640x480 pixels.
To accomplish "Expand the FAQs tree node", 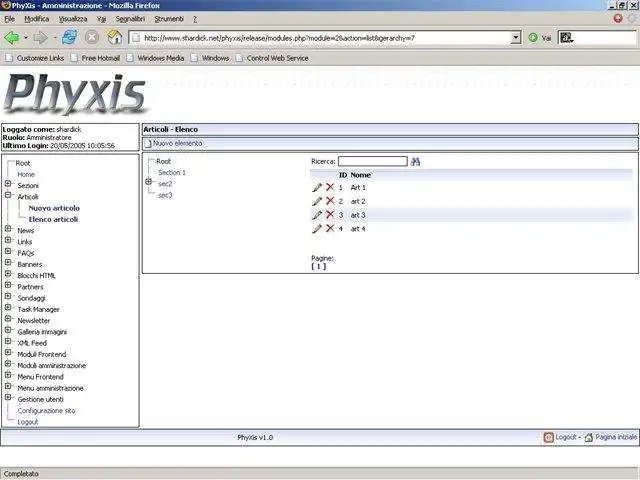I will [x=8, y=251].
